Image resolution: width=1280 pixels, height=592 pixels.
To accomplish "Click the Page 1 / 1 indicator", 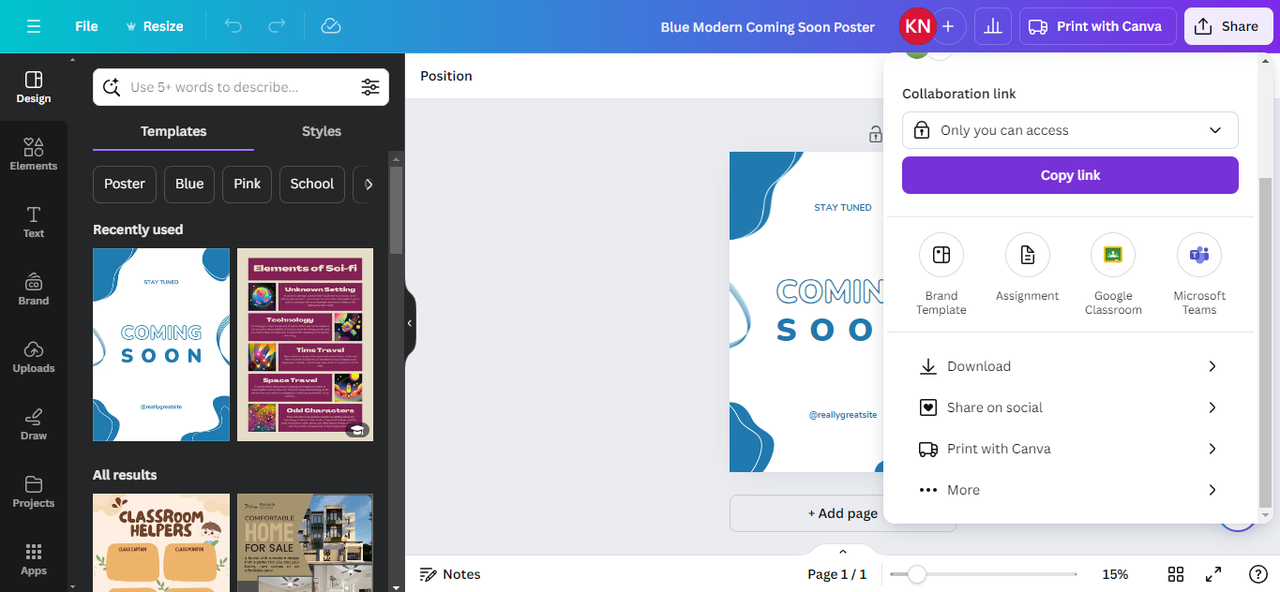I will (x=837, y=574).
